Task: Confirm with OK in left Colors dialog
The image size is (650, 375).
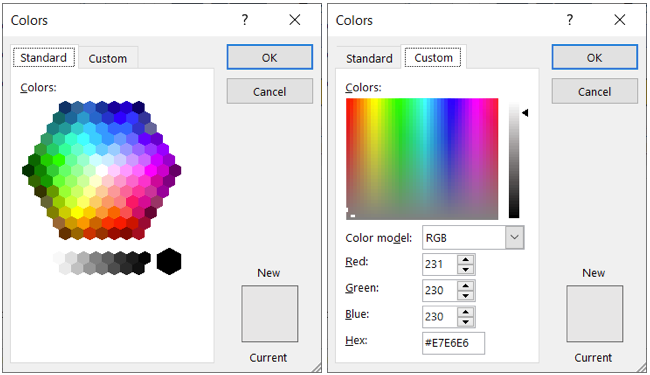Action: 269,57
